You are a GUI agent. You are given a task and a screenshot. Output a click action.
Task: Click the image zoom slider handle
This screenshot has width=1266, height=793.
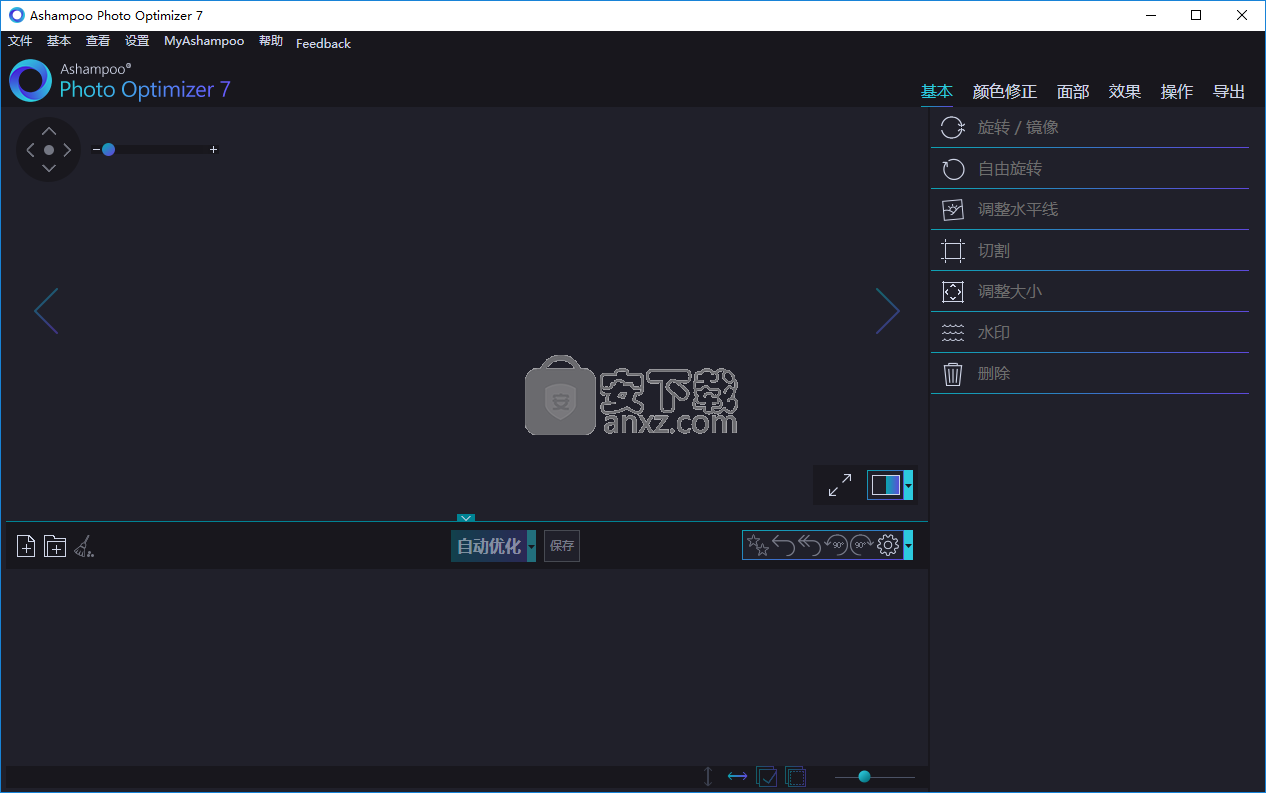[x=108, y=149]
